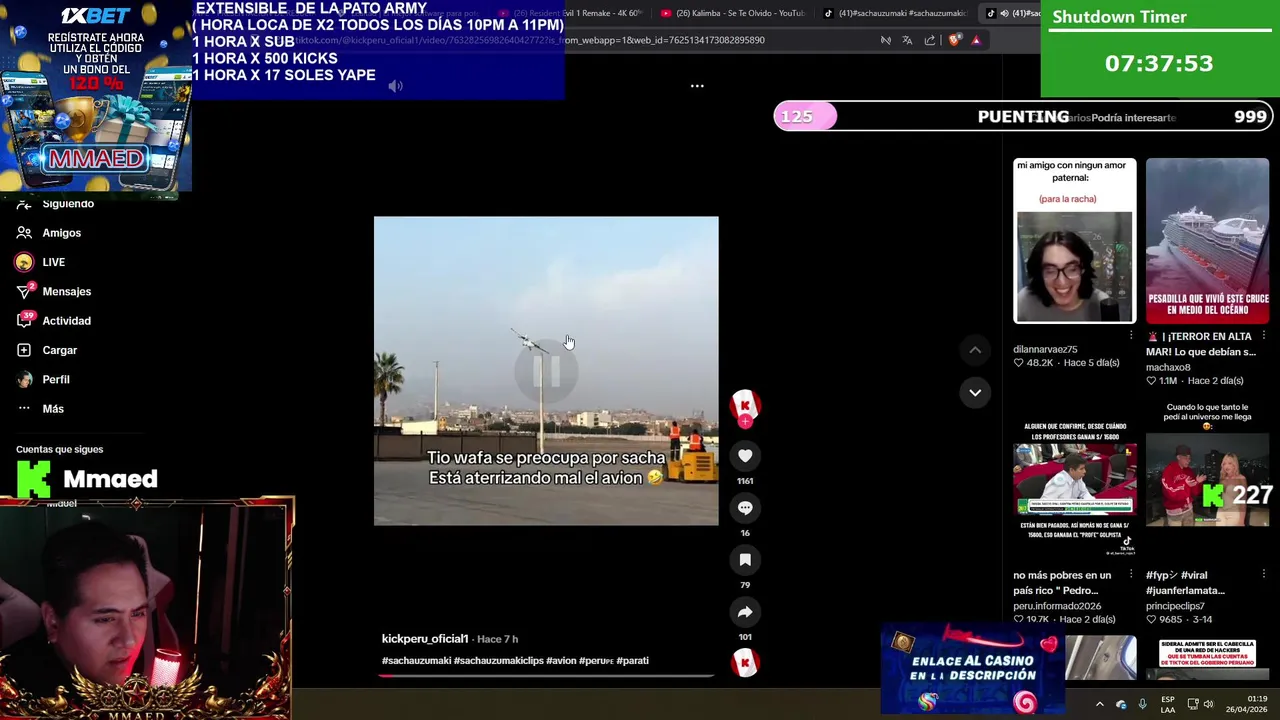Viewport: 1280px width, 720px height.
Task: Open the Brave Shields lion icon
Action: 954,40
